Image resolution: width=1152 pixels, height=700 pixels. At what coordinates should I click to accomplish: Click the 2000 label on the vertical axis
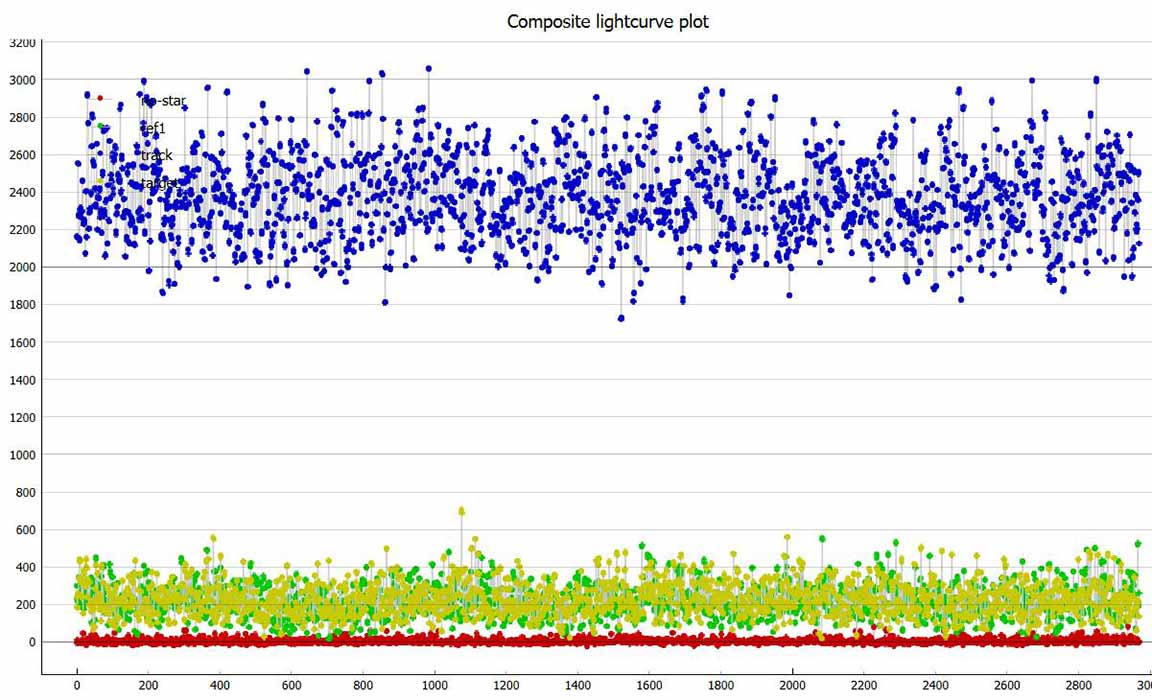click(22, 267)
